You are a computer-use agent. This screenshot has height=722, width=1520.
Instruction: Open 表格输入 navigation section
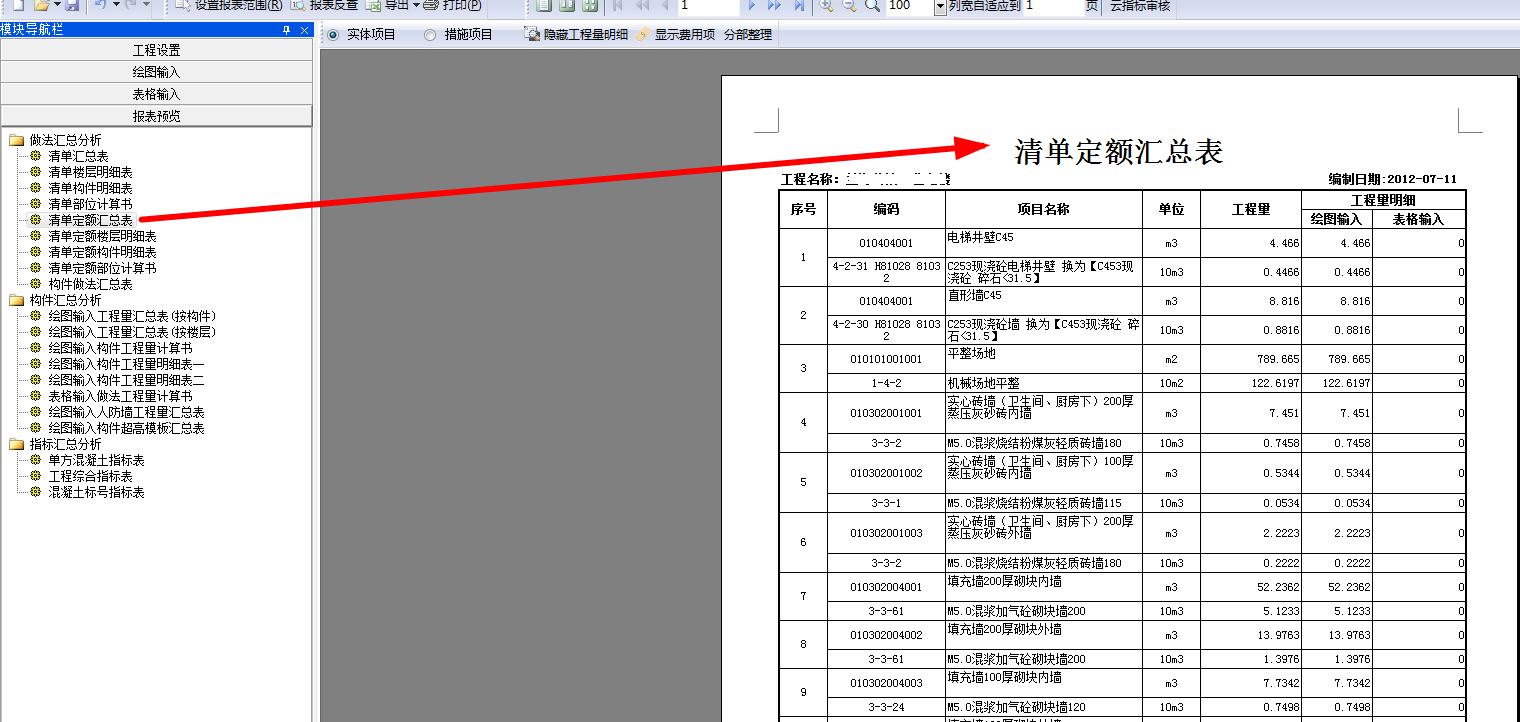156,94
